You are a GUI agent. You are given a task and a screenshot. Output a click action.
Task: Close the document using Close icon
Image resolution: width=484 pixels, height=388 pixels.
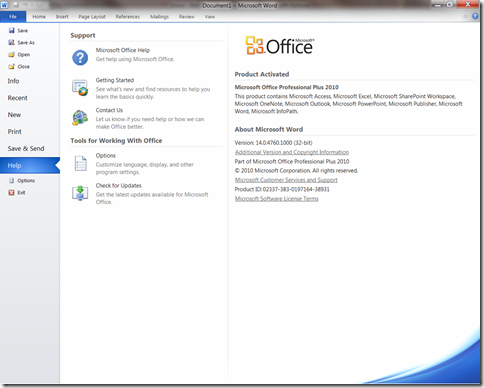(12, 67)
